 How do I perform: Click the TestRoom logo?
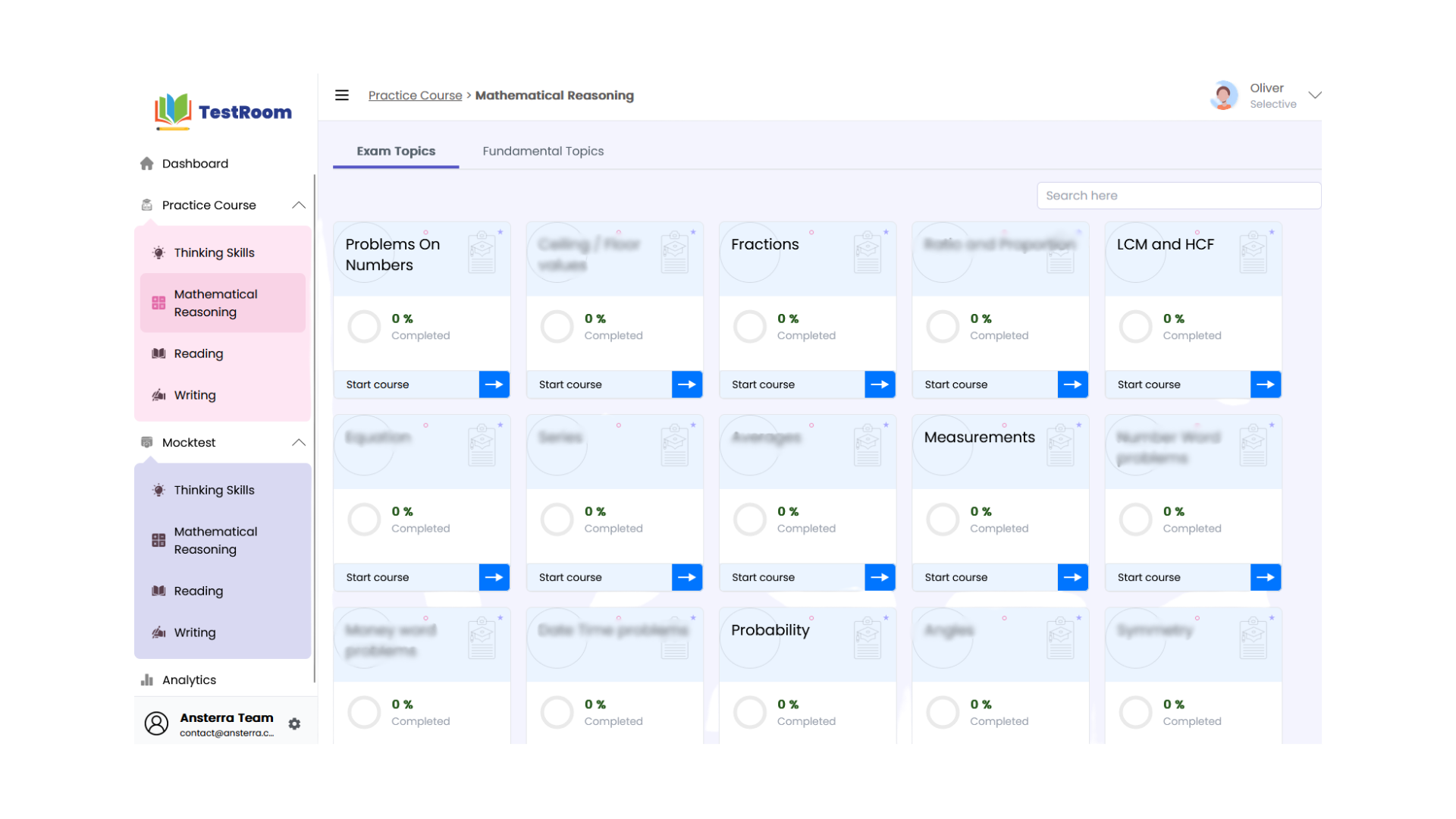(223, 112)
